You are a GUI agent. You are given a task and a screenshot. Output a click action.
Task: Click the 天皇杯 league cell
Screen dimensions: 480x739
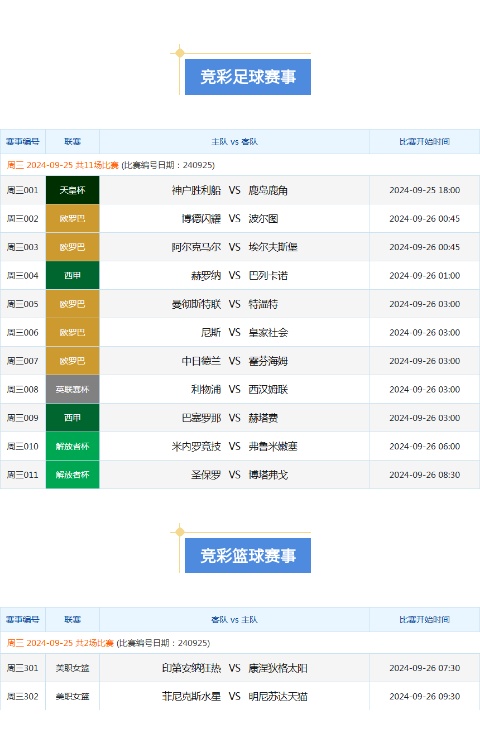[x=73, y=190]
